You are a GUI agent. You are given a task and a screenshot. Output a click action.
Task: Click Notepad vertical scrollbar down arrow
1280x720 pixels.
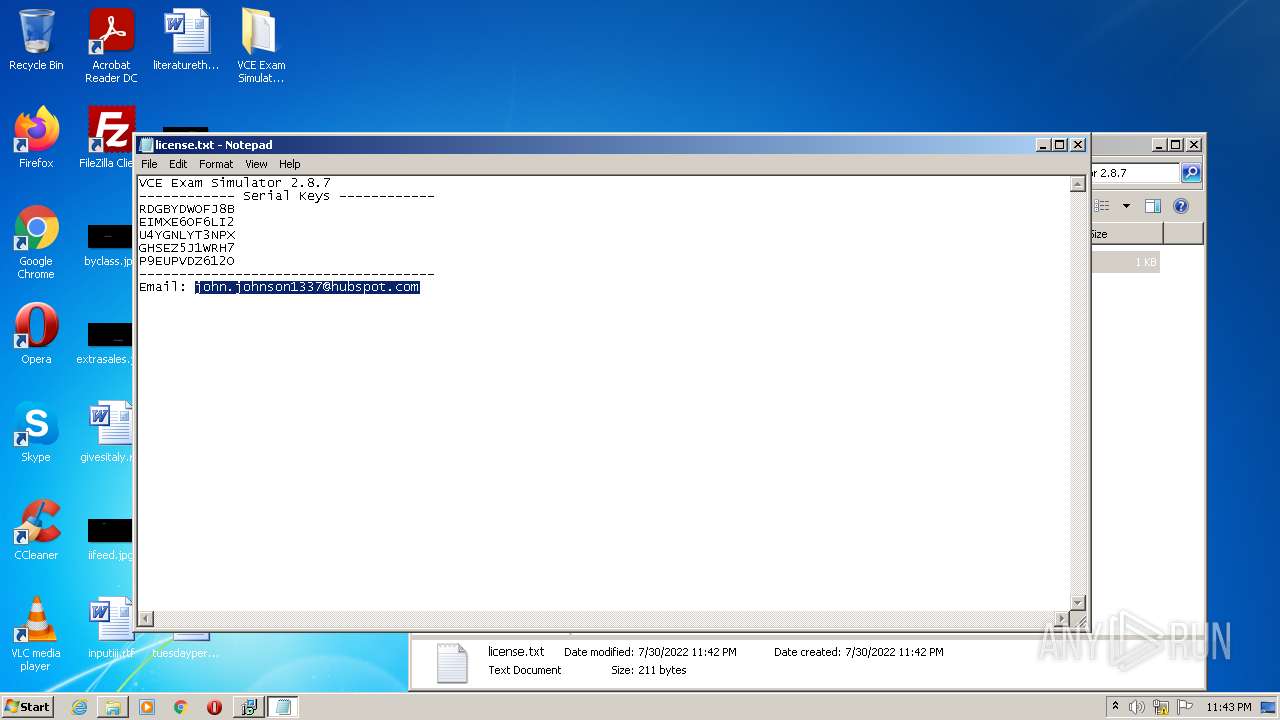pos(1078,603)
